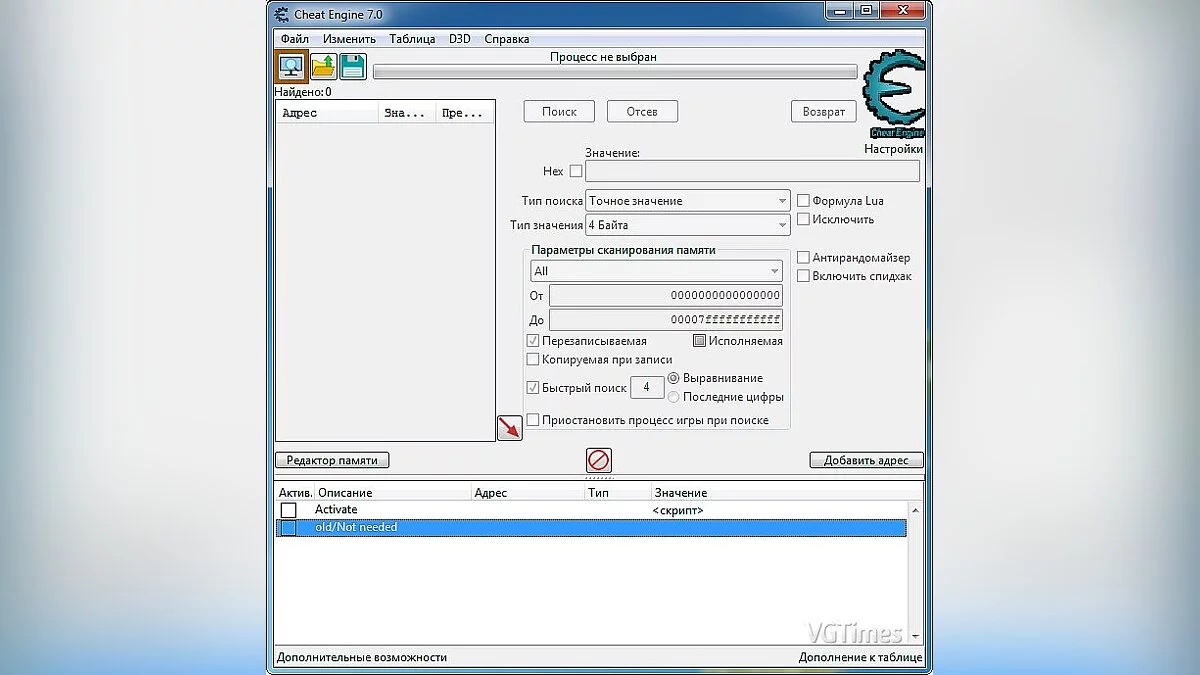Toggle Перезаписываемая checkbox

pos(533,341)
